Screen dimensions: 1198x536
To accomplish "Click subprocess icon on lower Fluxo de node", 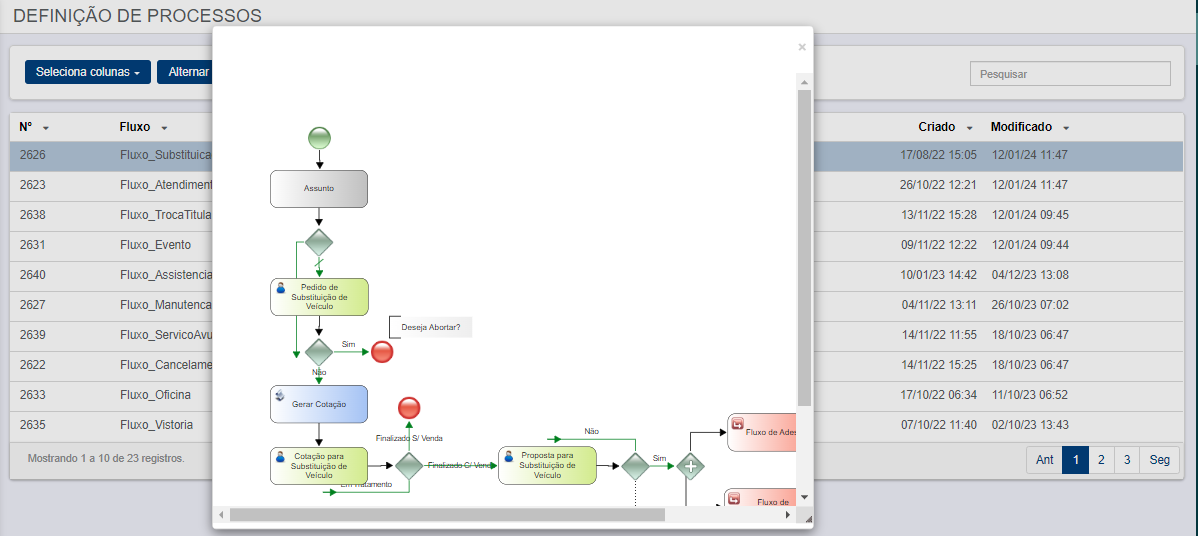I will pos(734,499).
